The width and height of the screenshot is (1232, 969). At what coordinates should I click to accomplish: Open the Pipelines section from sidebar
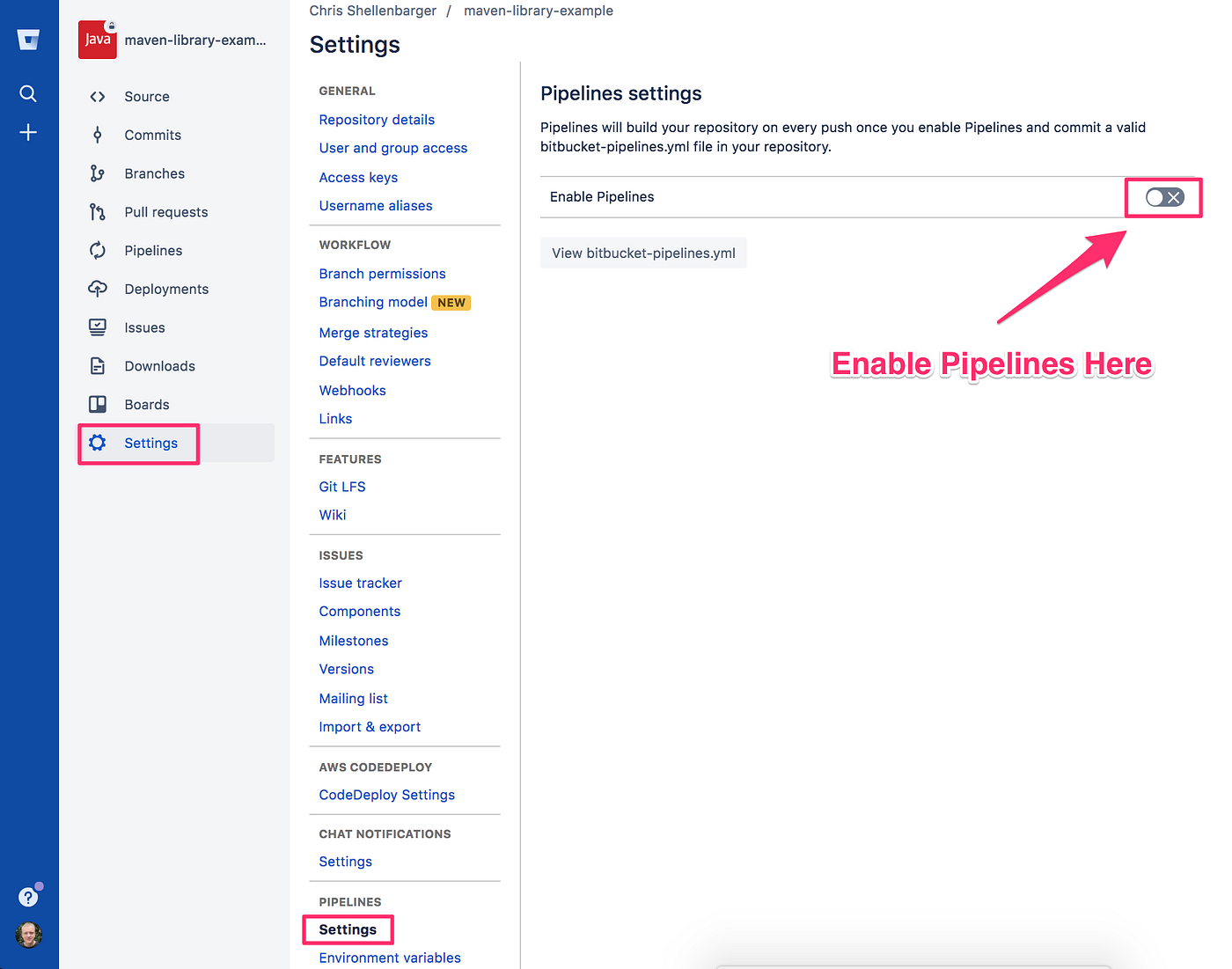coord(153,250)
